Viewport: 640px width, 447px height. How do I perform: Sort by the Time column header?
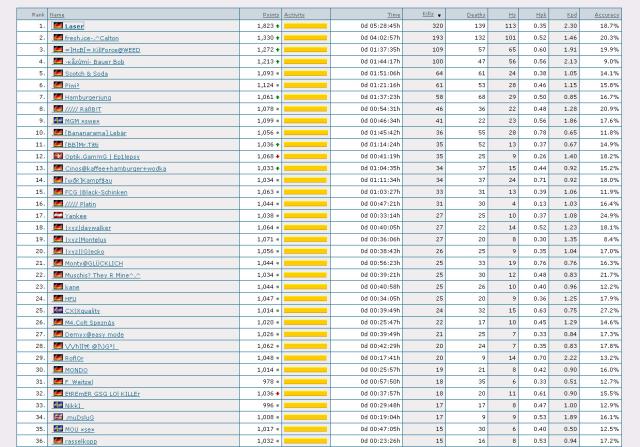[x=393, y=15]
